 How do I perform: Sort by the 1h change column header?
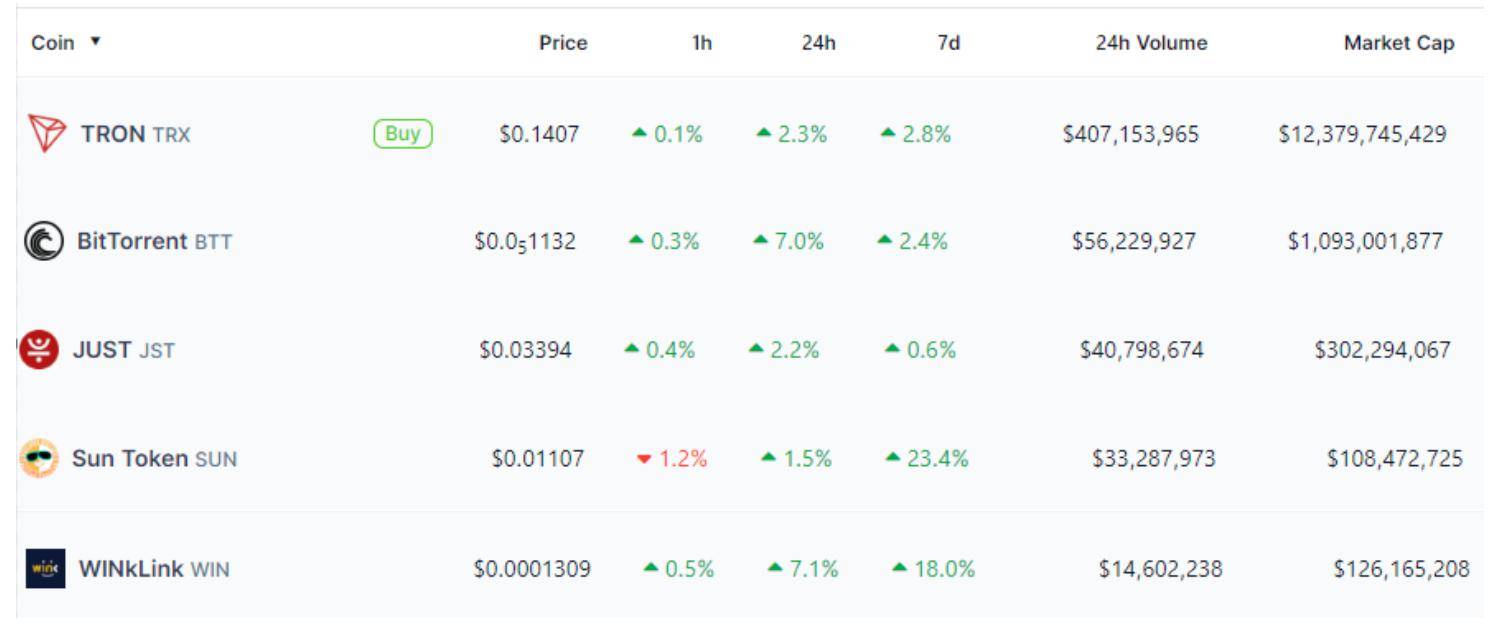[702, 43]
